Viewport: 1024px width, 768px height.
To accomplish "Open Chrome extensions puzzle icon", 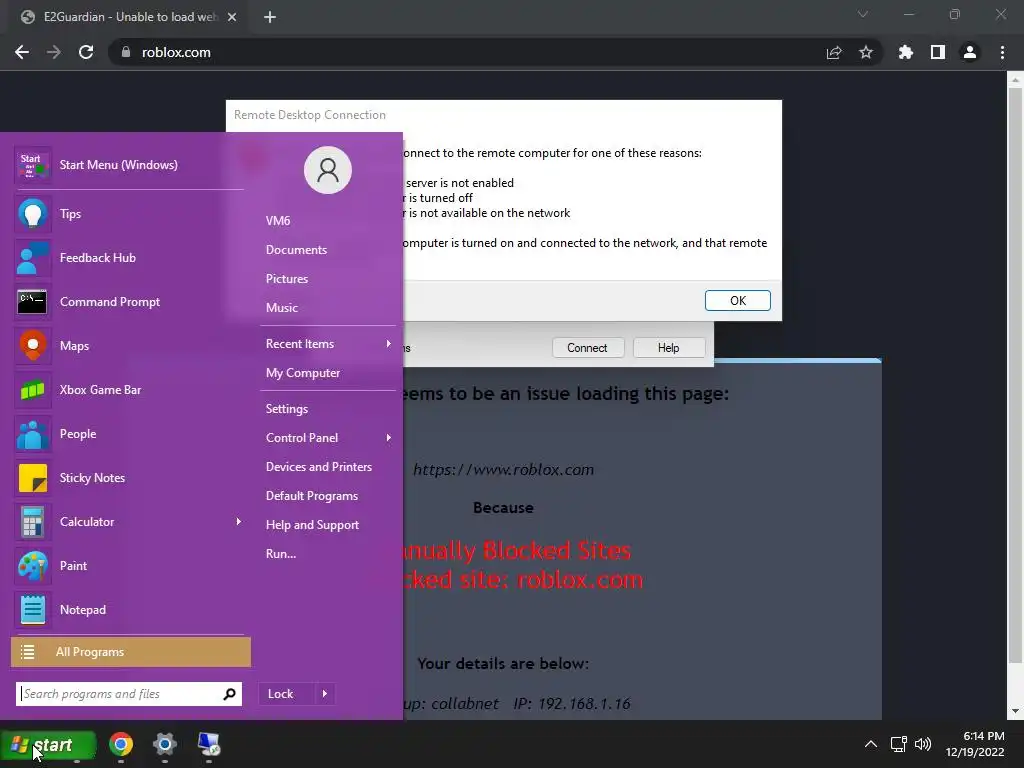I will (x=905, y=52).
